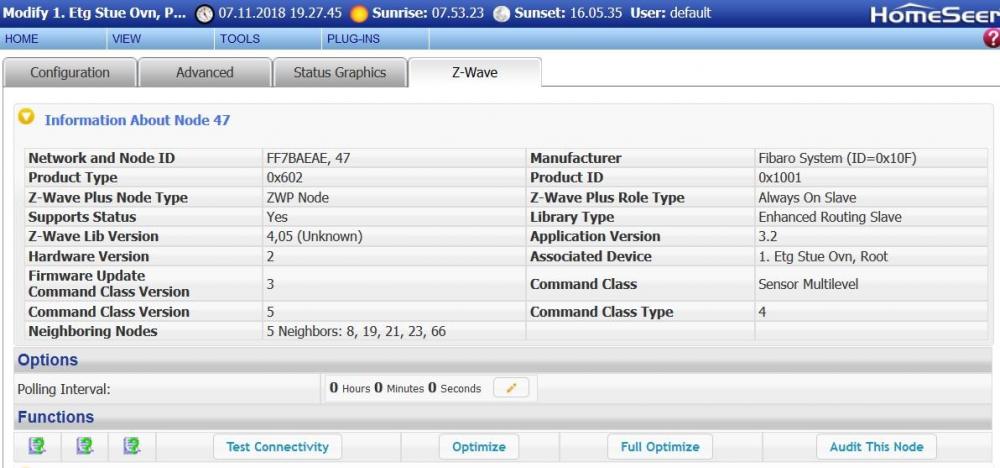
Task: Click the second help icon under Functions
Action: [85, 446]
